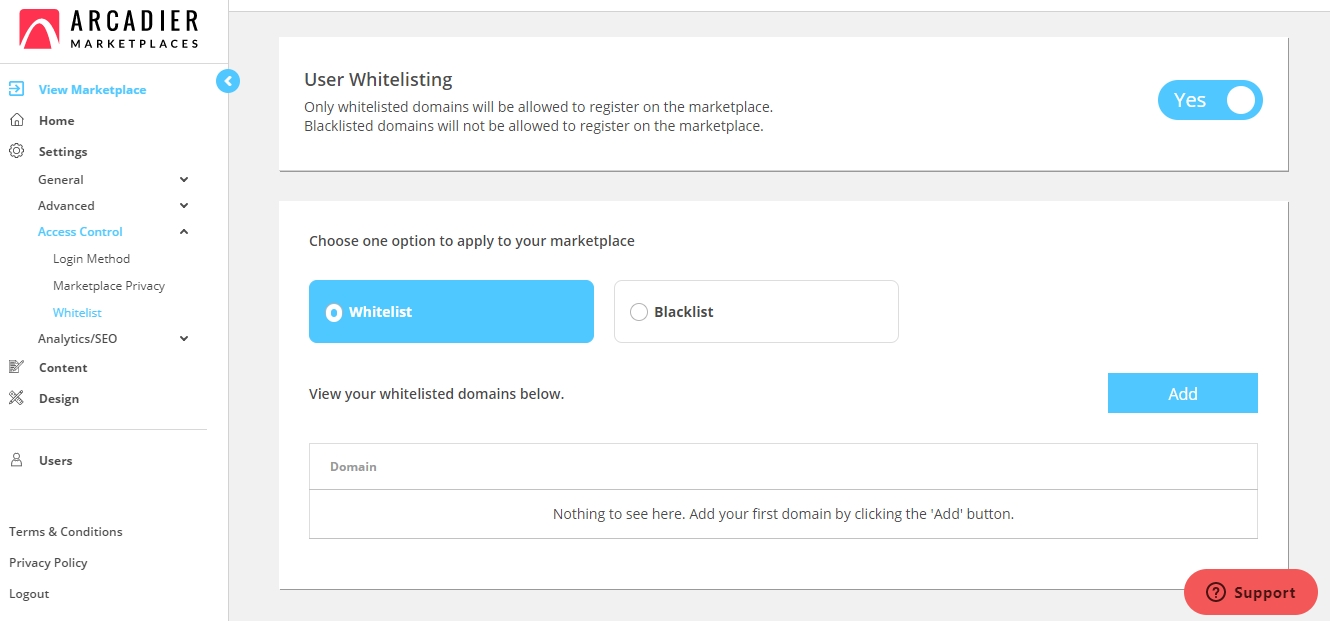This screenshot has width=1330, height=621.
Task: Open the General submenu
Action: (x=61, y=180)
